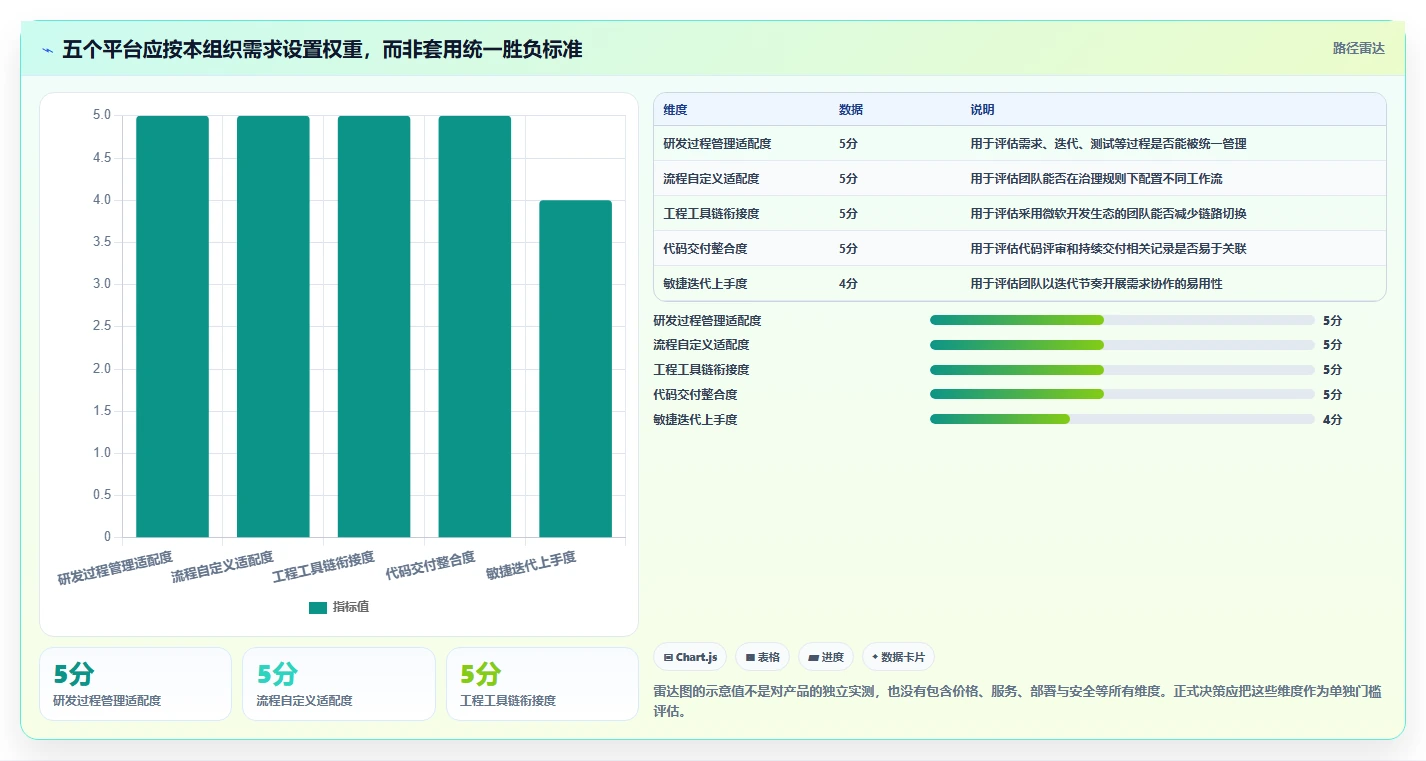Image resolution: width=1426 pixels, height=761 pixels.
Task: Select the 研发过程管理适配度 table cell
Action: (717, 144)
